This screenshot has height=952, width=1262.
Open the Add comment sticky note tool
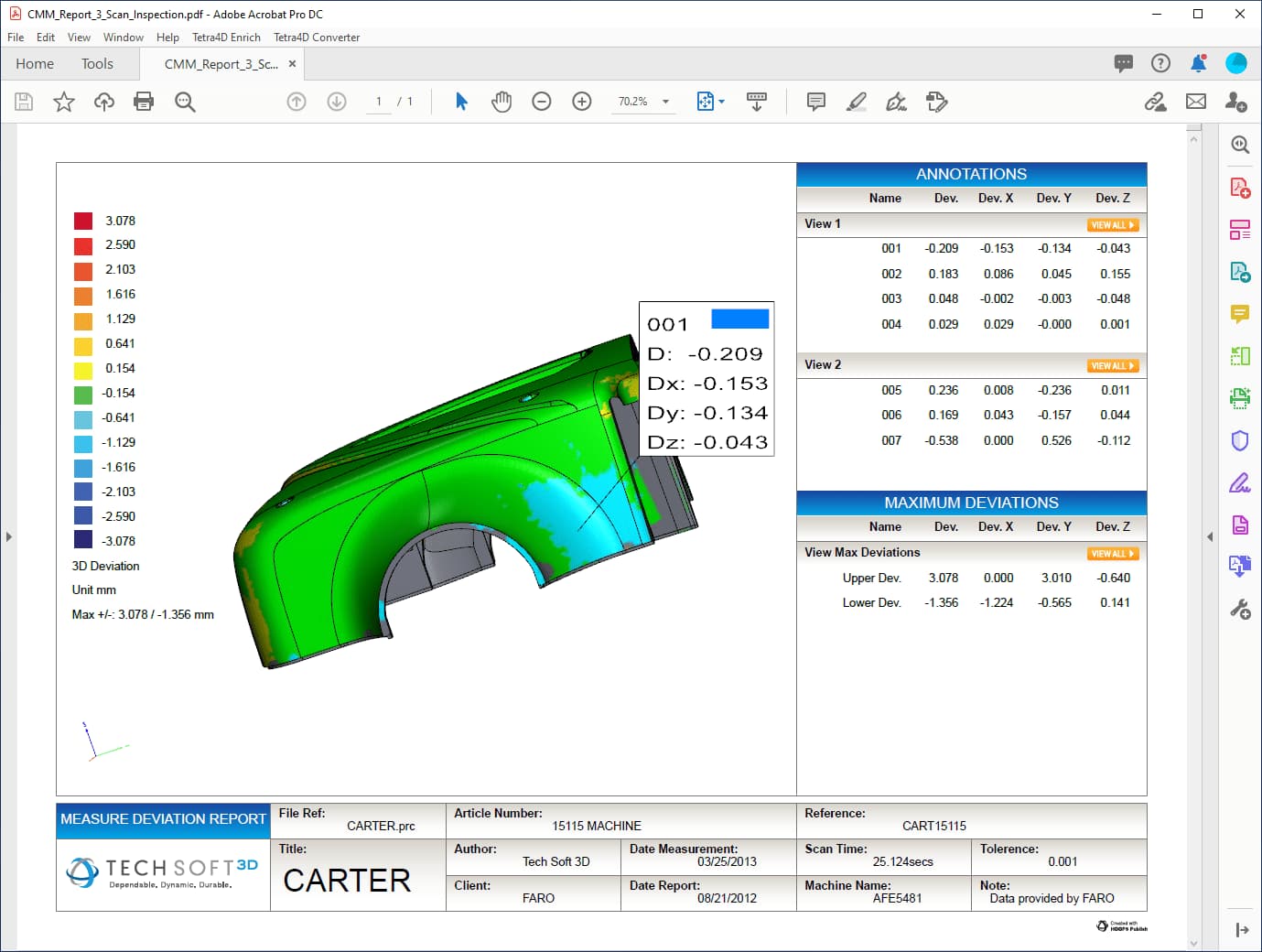pos(816,102)
